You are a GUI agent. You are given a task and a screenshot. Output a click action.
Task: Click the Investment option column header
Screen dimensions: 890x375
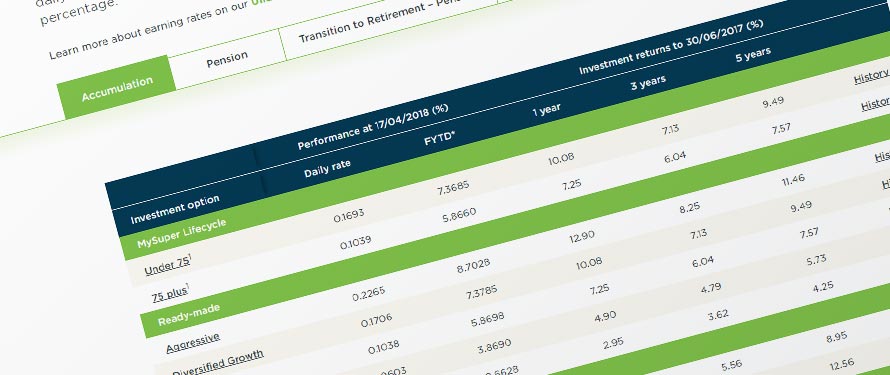[x=175, y=210]
